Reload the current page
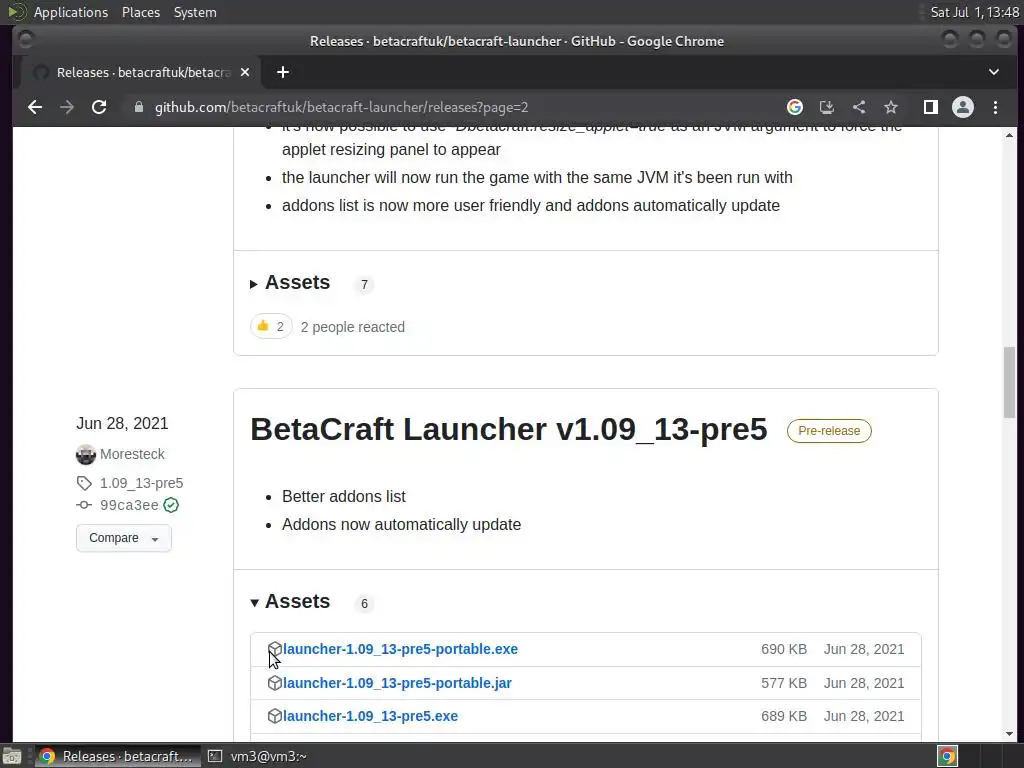This screenshot has height=768, width=1024. pos(99,107)
